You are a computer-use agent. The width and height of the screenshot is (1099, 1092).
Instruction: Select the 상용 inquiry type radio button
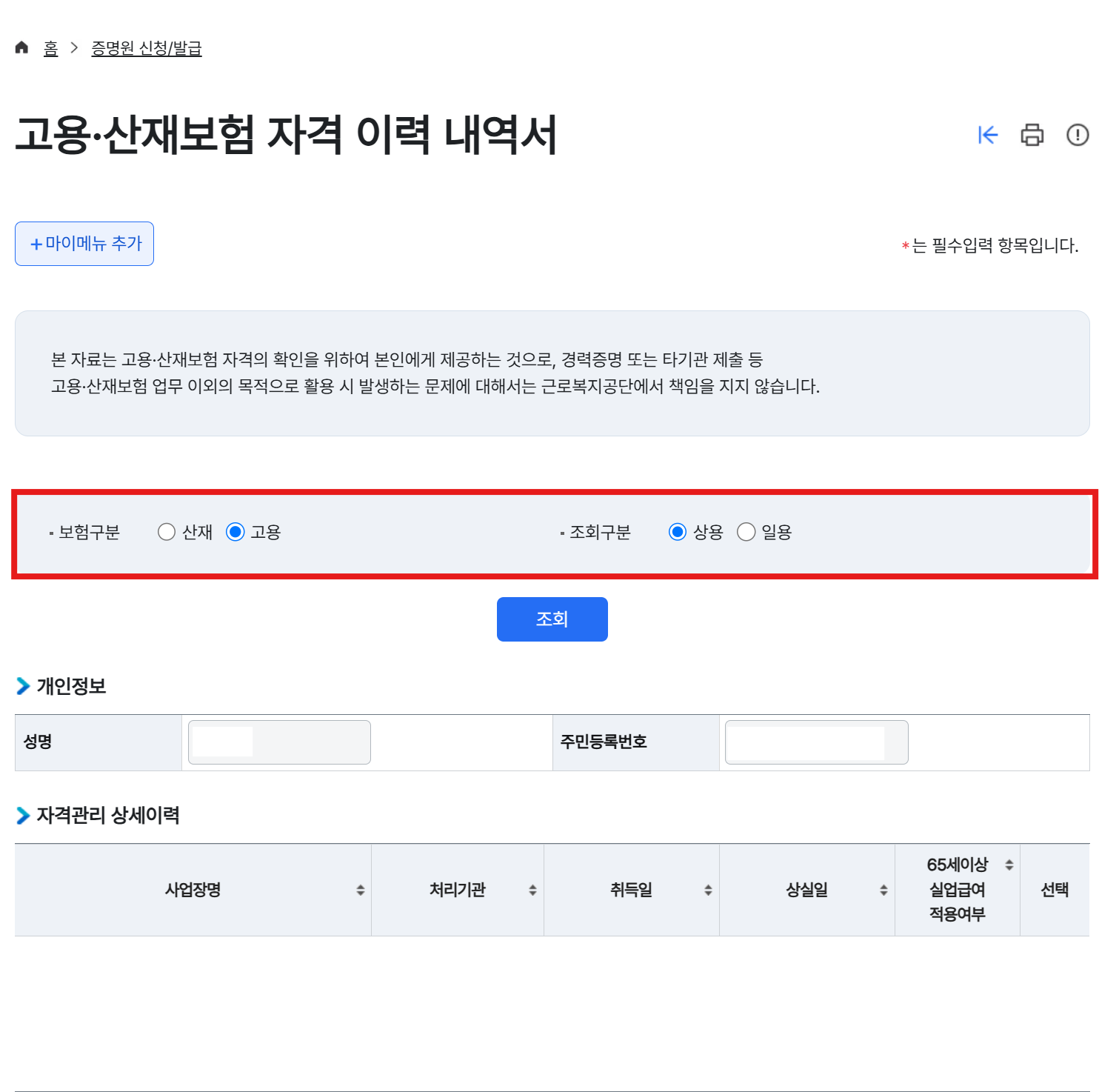(x=678, y=532)
